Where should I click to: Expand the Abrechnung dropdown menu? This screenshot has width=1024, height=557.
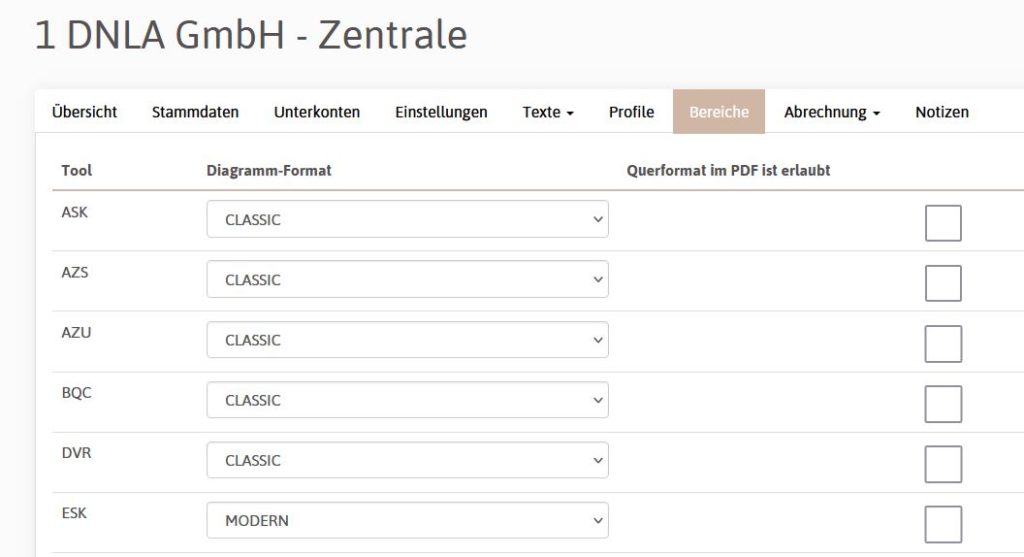pos(831,112)
